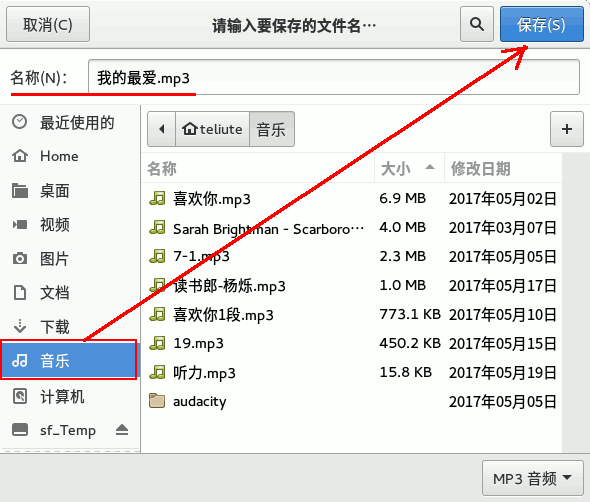Screen dimensions: 590x502
Task: Sort files by 大小 column header
Action: click(409, 168)
